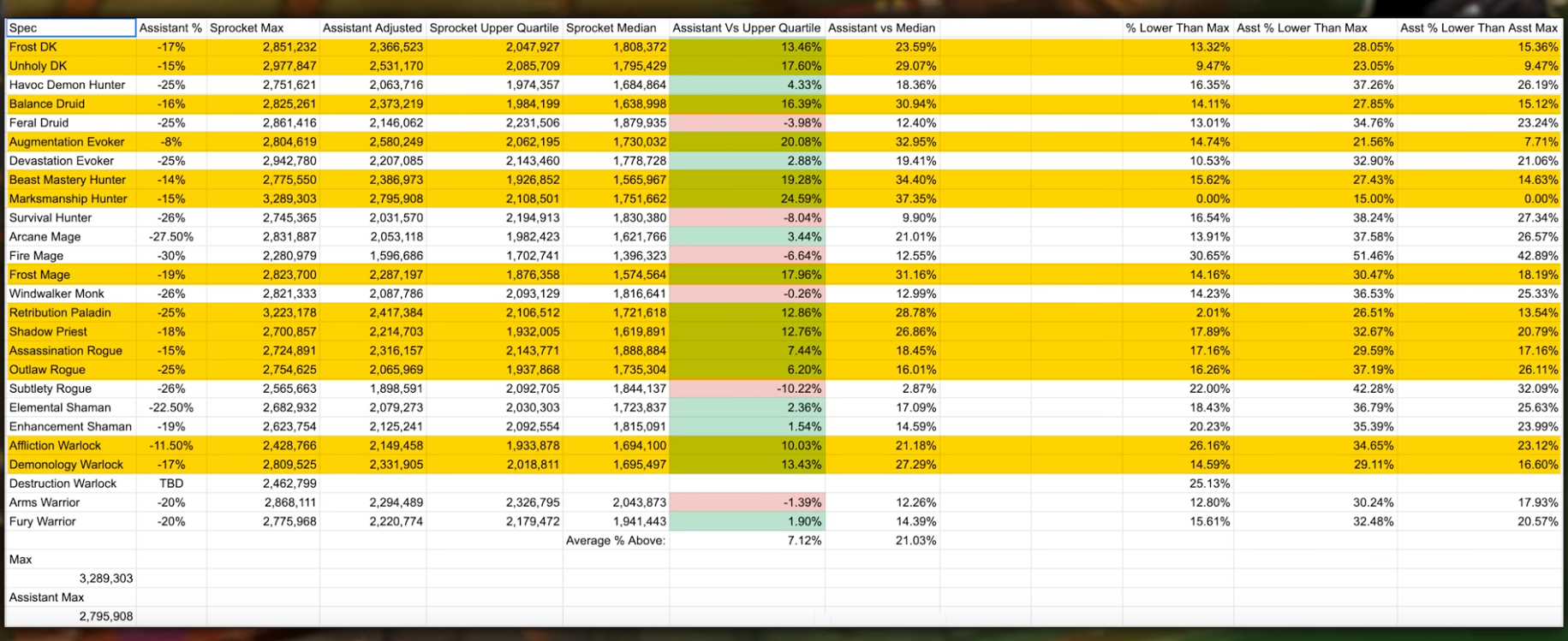Select the Shadow Priest cell
Viewport: 1568px width, 641px height.
71,331
